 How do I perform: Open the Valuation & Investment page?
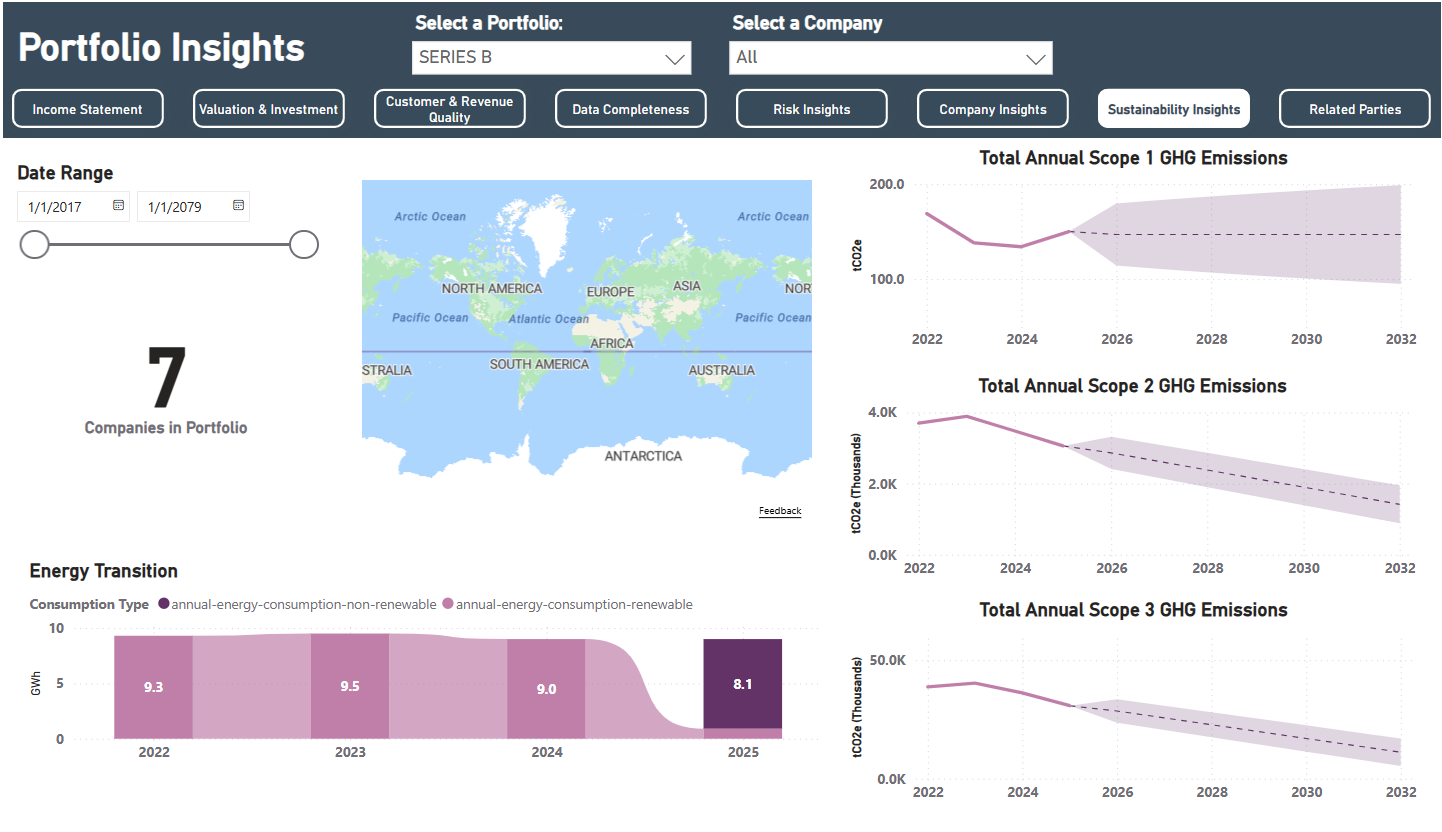coord(269,109)
